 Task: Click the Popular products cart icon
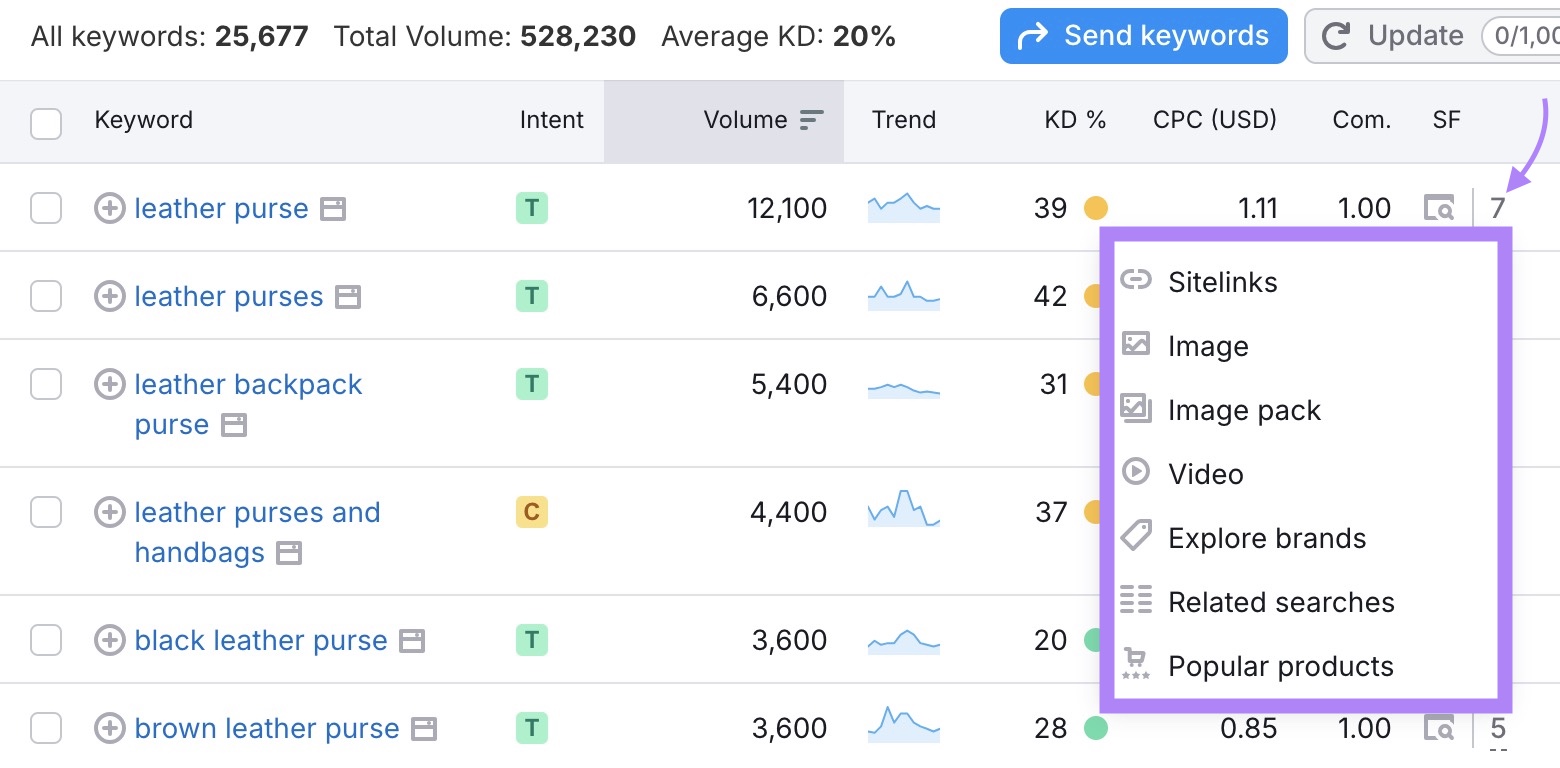click(x=1134, y=665)
